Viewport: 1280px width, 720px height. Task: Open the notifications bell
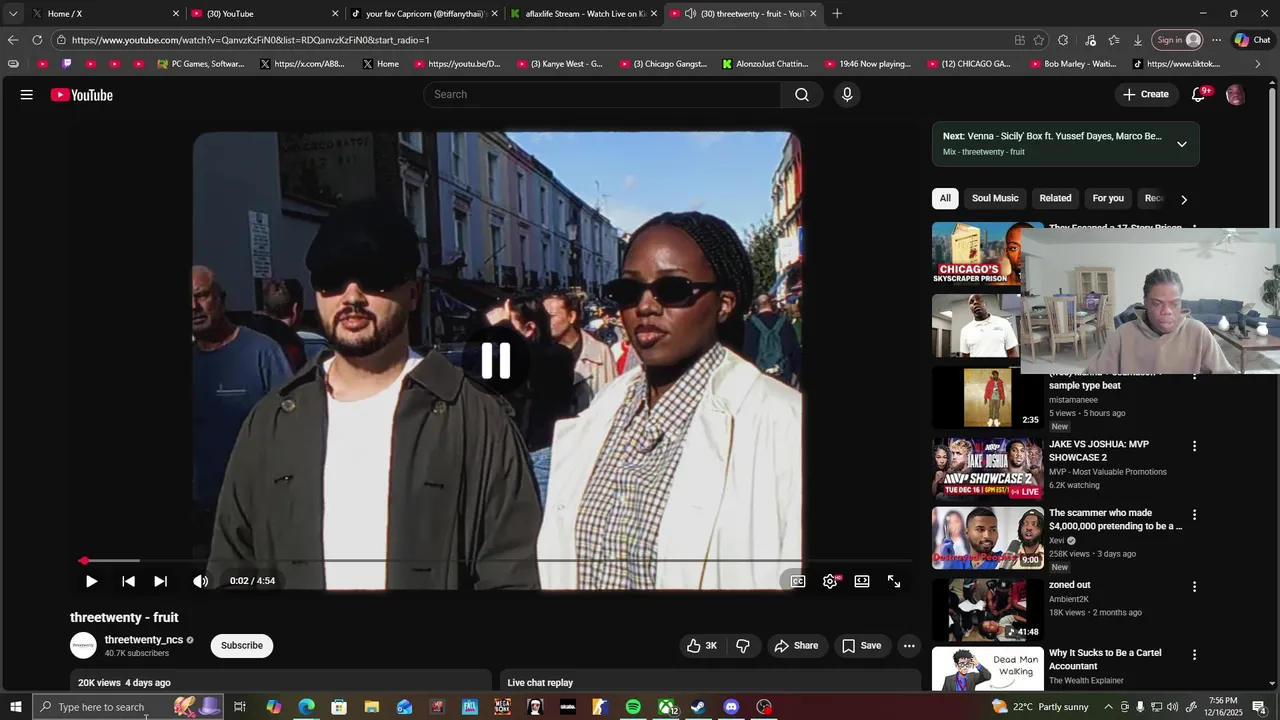click(1198, 95)
